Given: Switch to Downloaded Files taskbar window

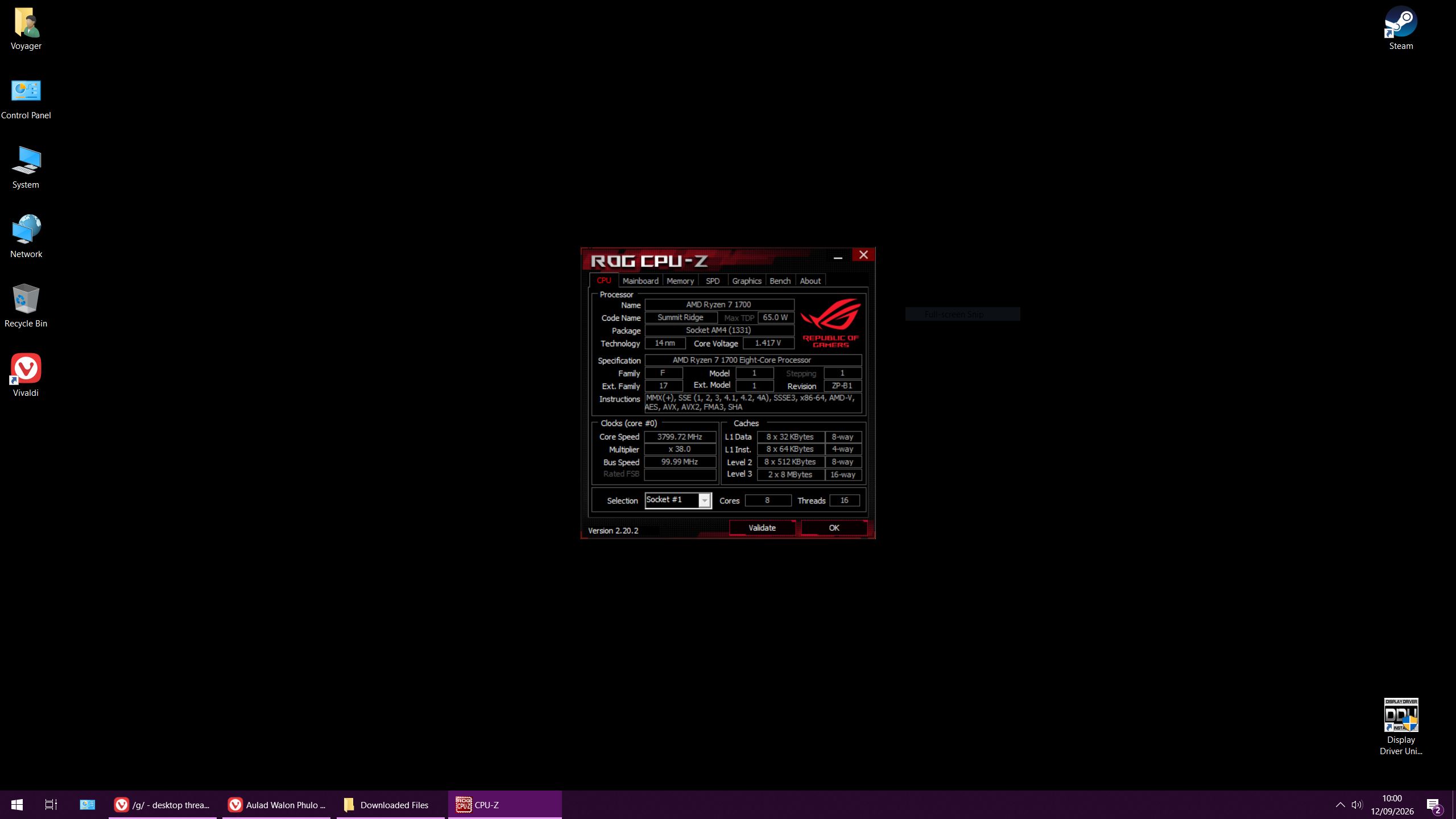Looking at the screenshot, I should pos(390,805).
